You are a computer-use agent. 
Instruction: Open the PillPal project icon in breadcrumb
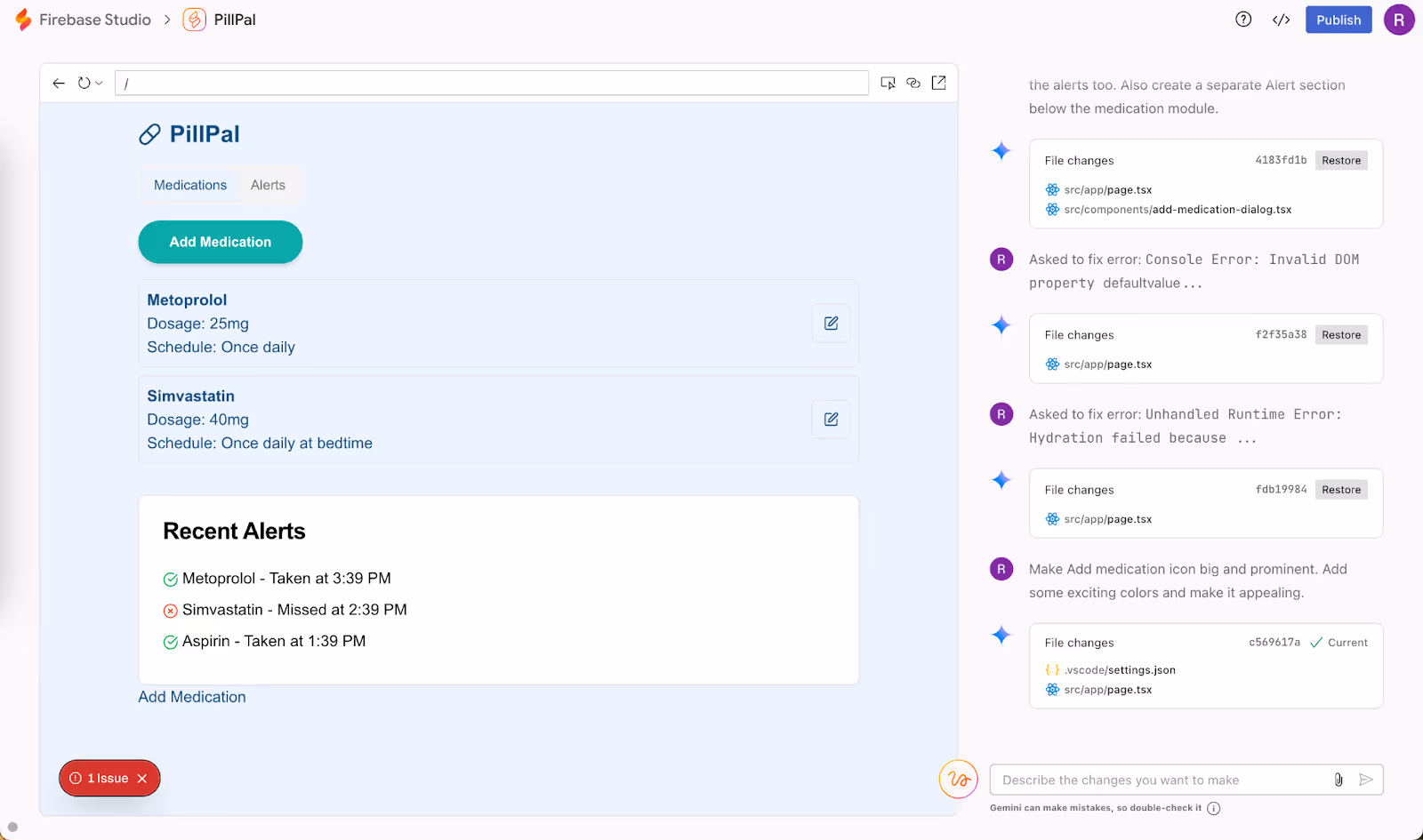click(x=194, y=20)
